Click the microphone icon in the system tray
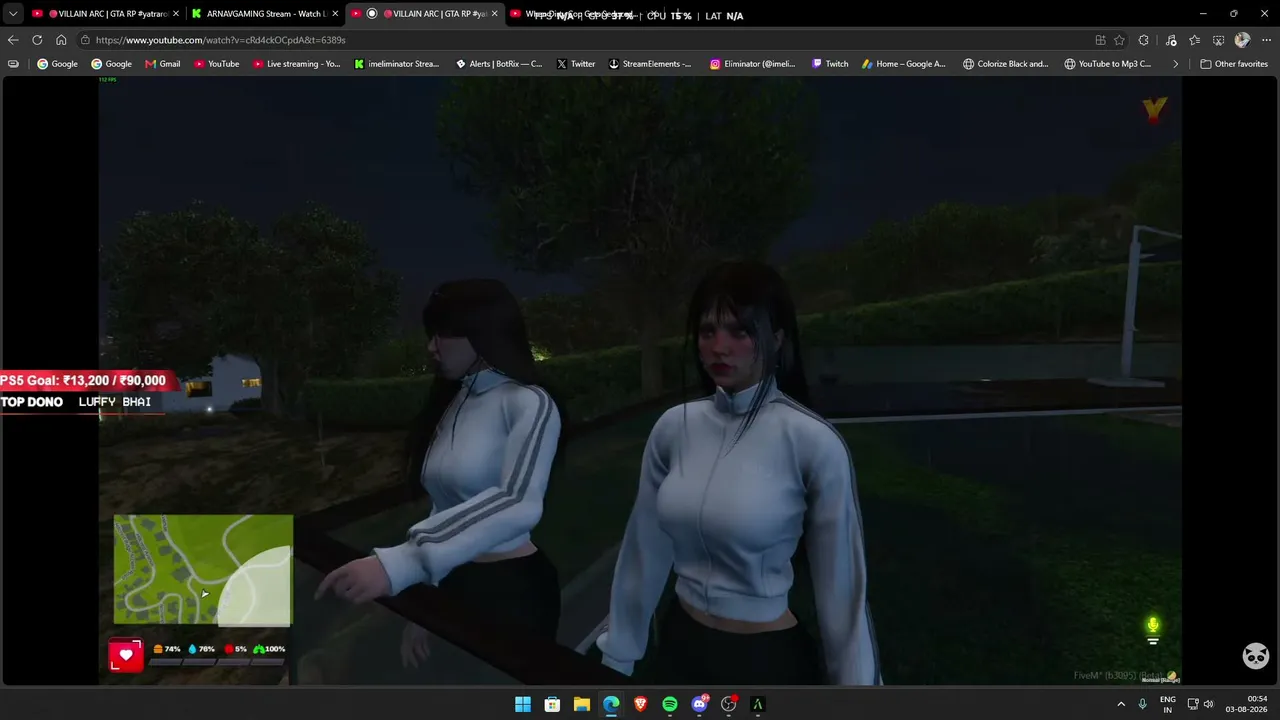 [1143, 704]
